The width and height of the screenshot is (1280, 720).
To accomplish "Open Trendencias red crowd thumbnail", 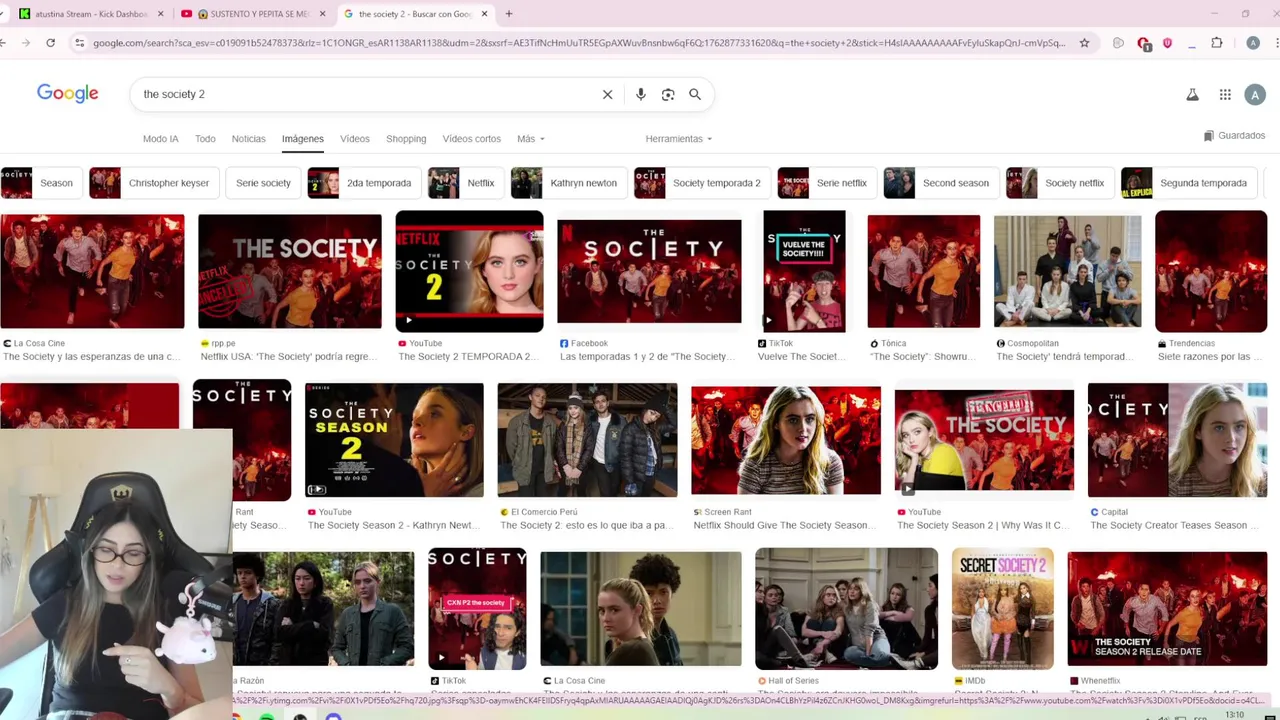I will click(x=1211, y=271).
